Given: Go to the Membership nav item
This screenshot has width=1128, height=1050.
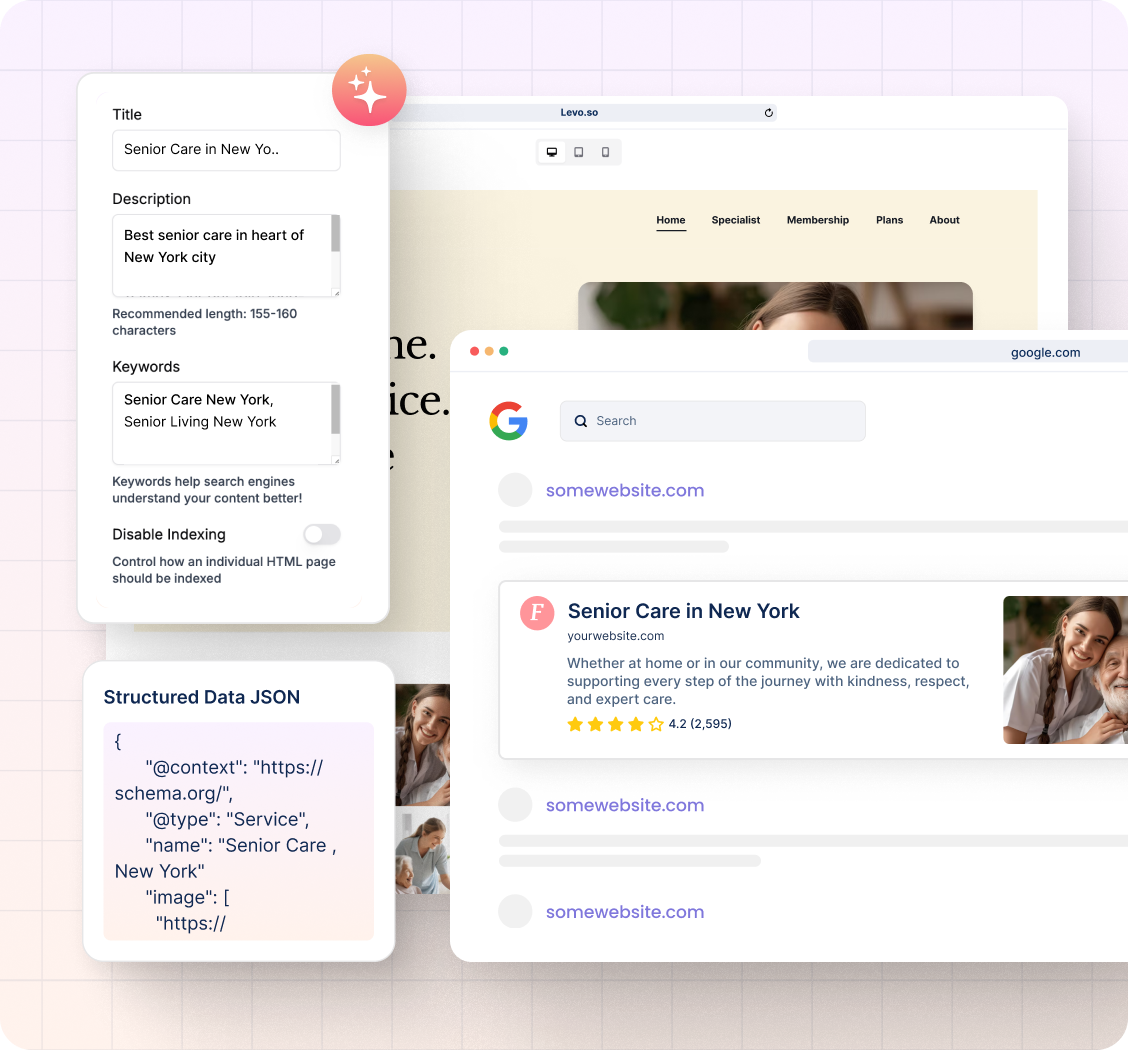Looking at the screenshot, I should click(x=817, y=220).
